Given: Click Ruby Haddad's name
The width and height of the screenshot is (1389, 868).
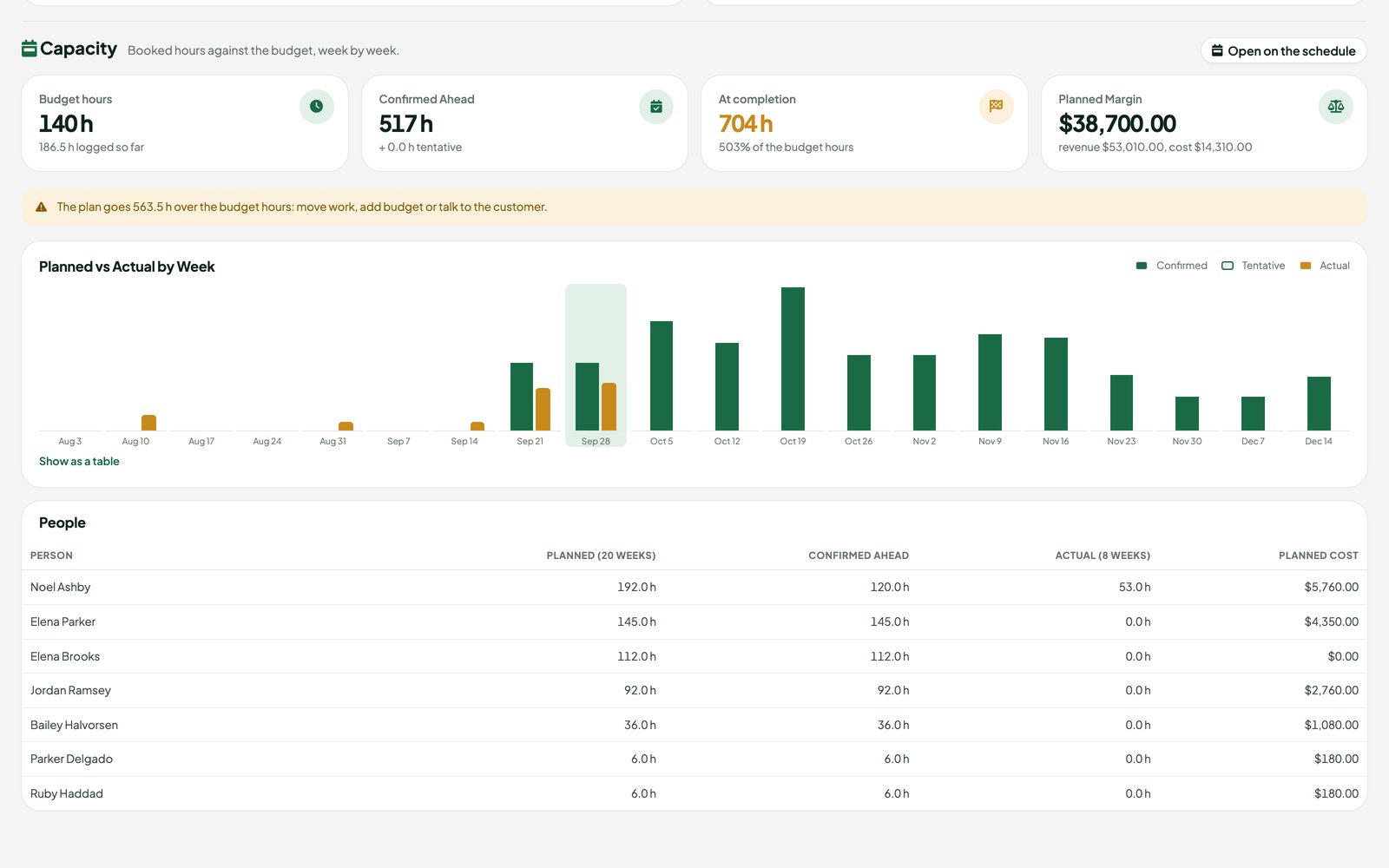Looking at the screenshot, I should [x=67, y=793].
